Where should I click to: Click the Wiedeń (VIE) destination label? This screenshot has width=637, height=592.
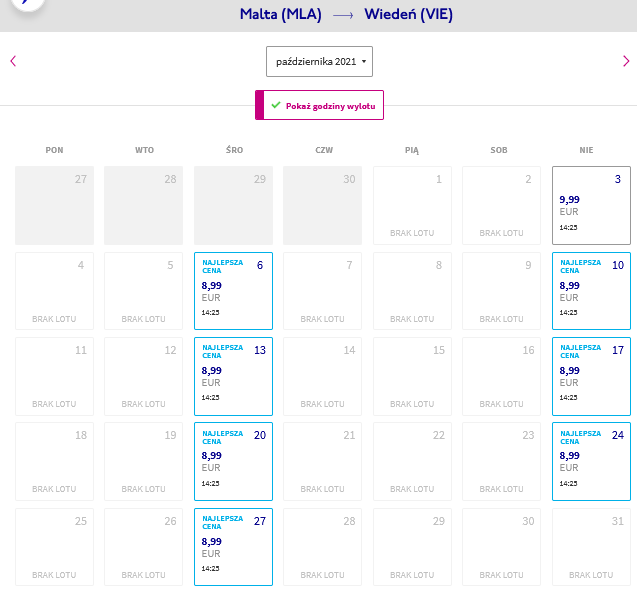pyautogui.click(x=408, y=14)
